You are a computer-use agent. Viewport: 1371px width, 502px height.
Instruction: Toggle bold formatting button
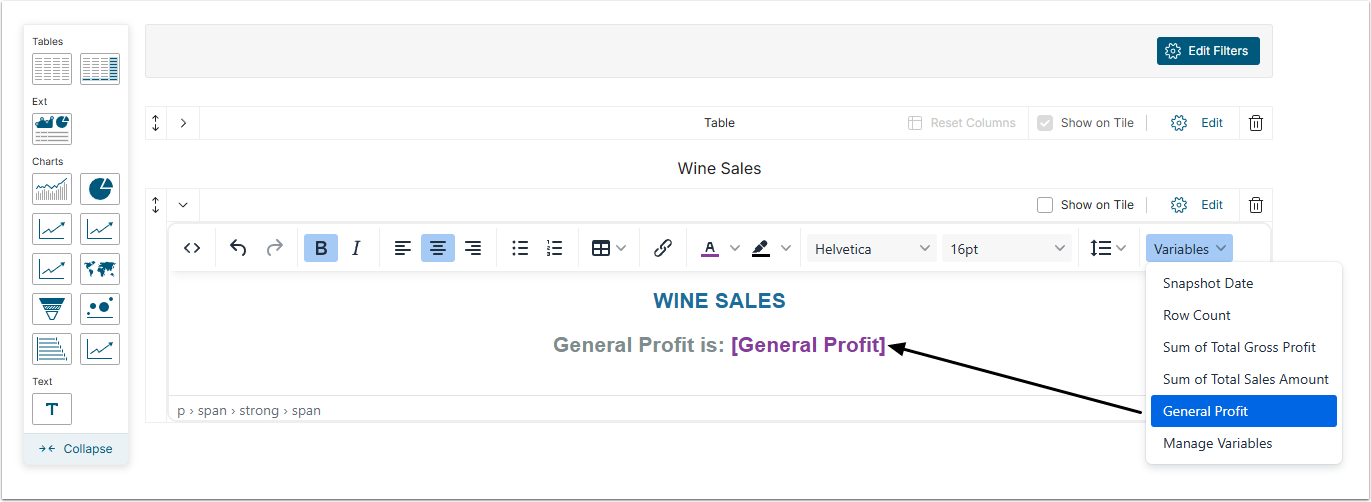(321, 248)
